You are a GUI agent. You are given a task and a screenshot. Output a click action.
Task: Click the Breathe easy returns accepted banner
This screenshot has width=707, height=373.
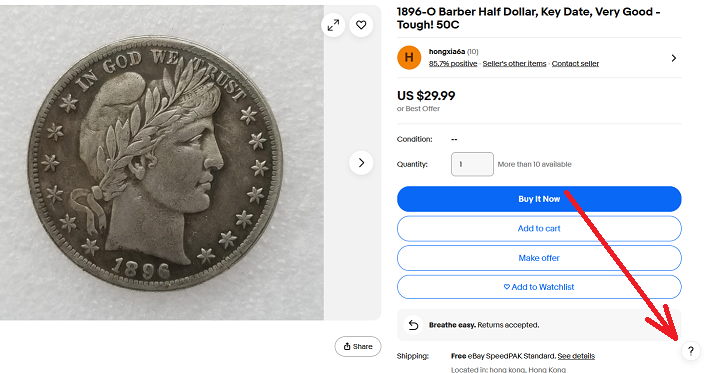tap(539, 325)
